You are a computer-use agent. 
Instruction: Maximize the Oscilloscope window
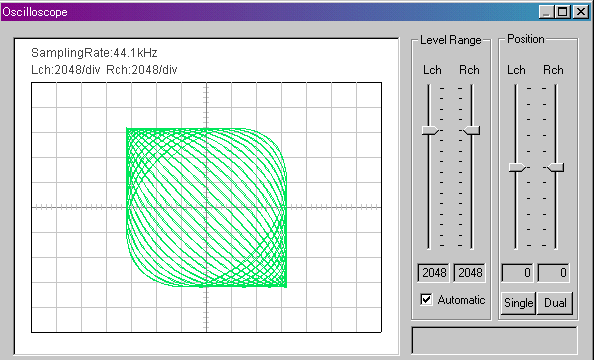(563, 12)
